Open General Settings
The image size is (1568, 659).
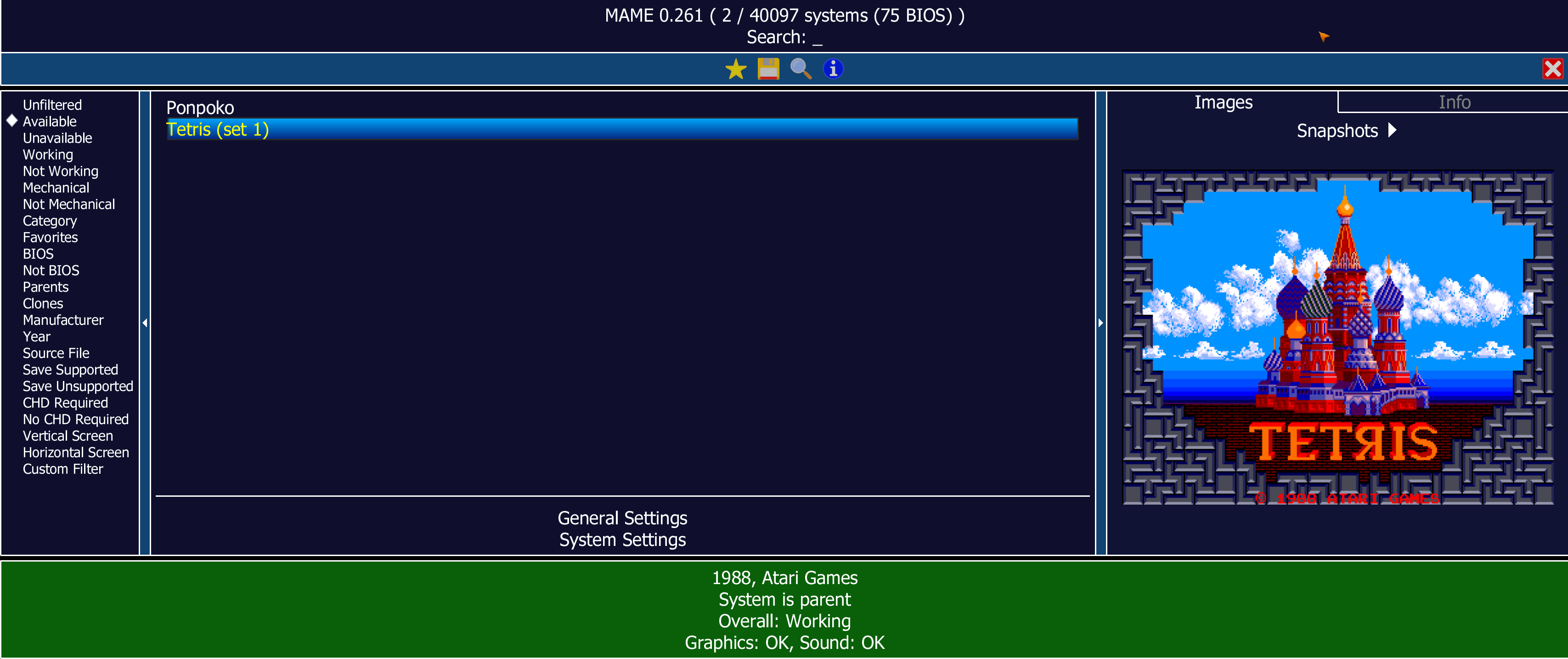tap(622, 518)
